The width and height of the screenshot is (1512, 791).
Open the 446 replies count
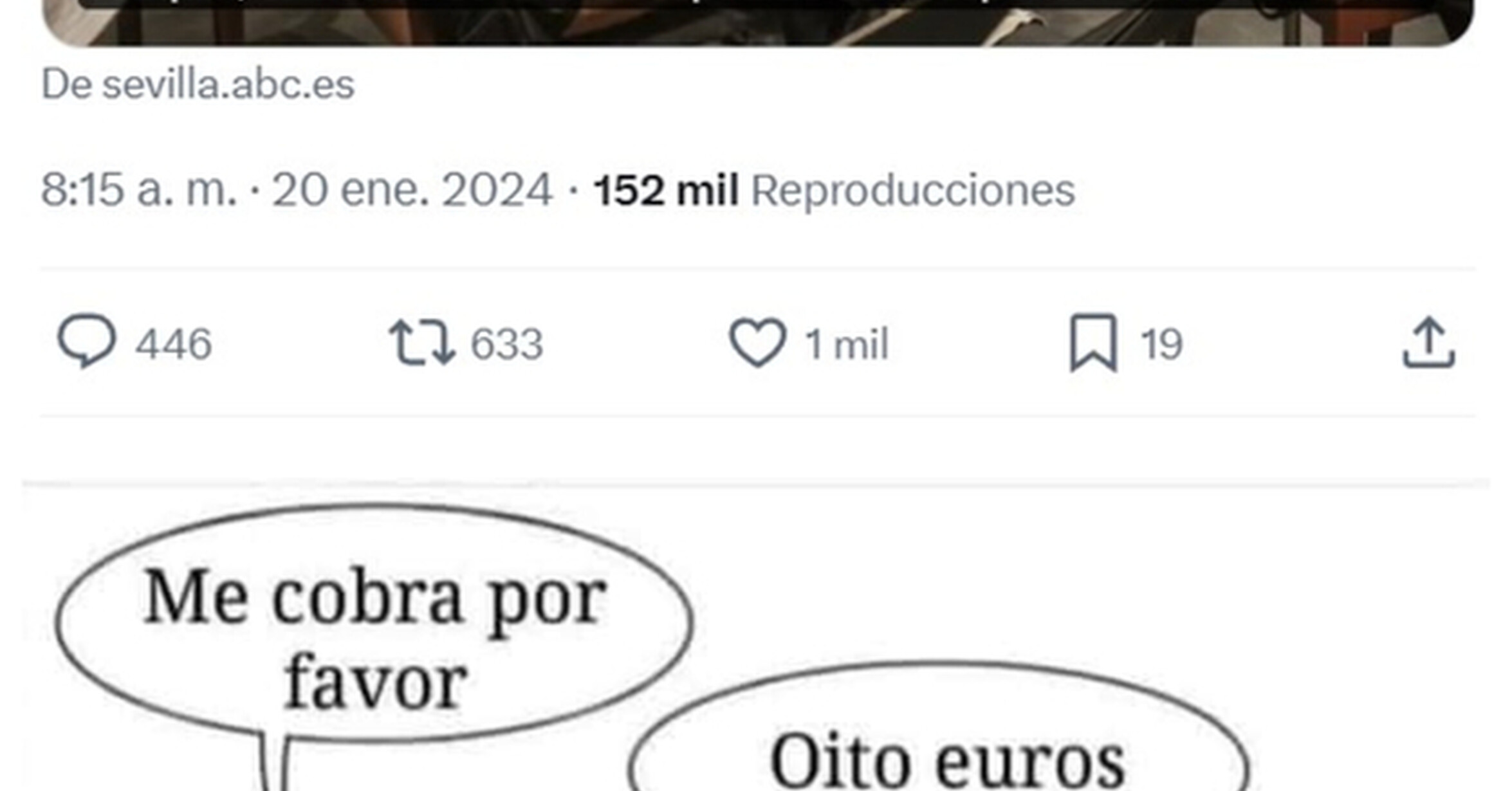(173, 344)
